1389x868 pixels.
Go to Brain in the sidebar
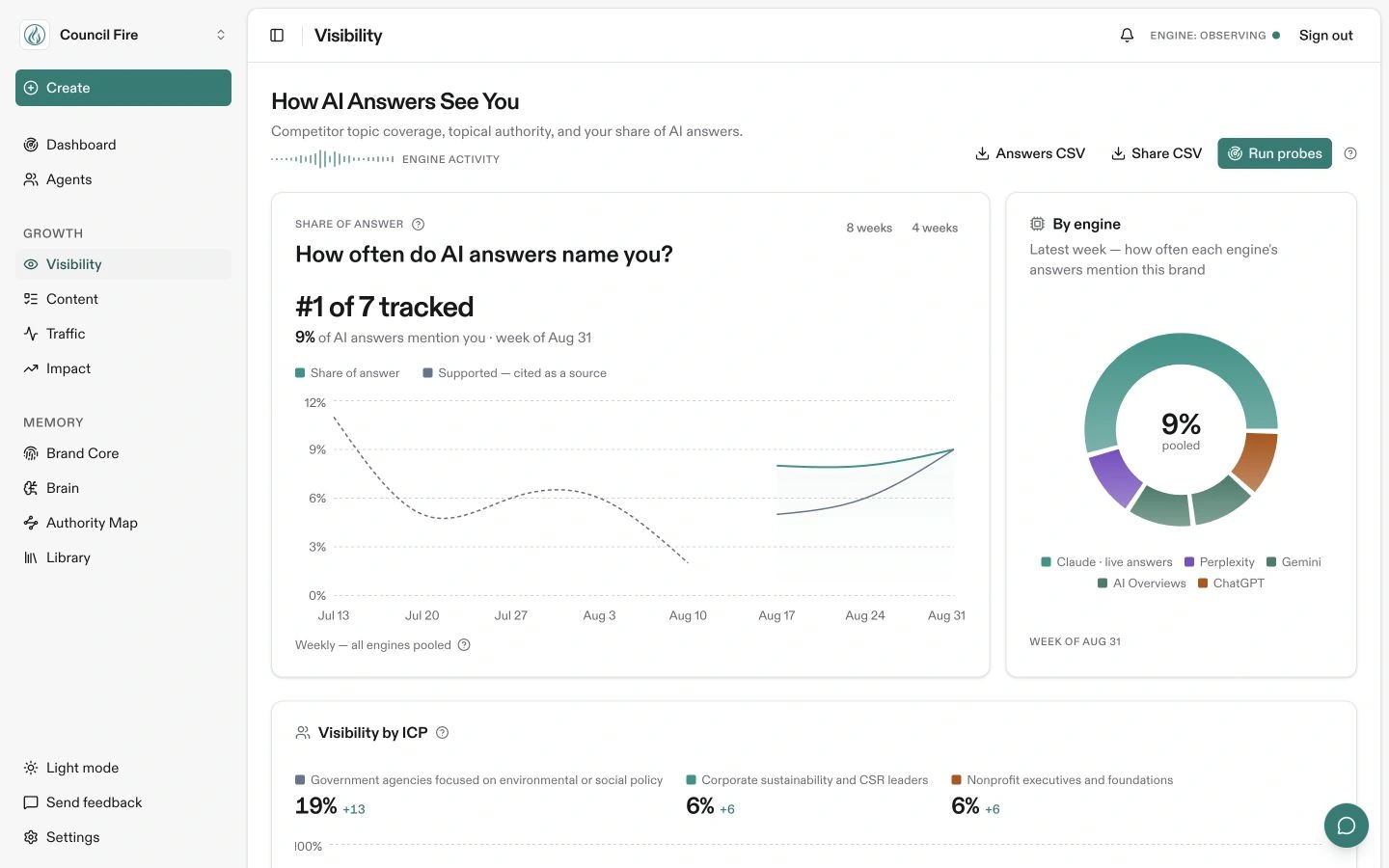[x=123, y=488]
